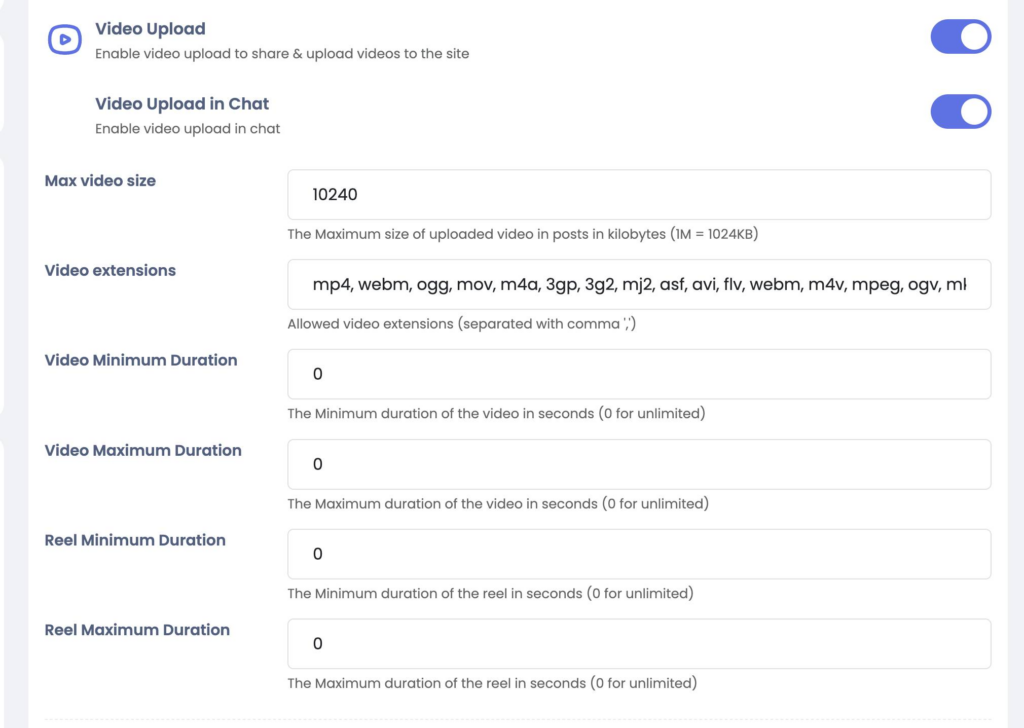1024x728 pixels.
Task: Select the Video Minimum Duration field
Action: (639, 375)
